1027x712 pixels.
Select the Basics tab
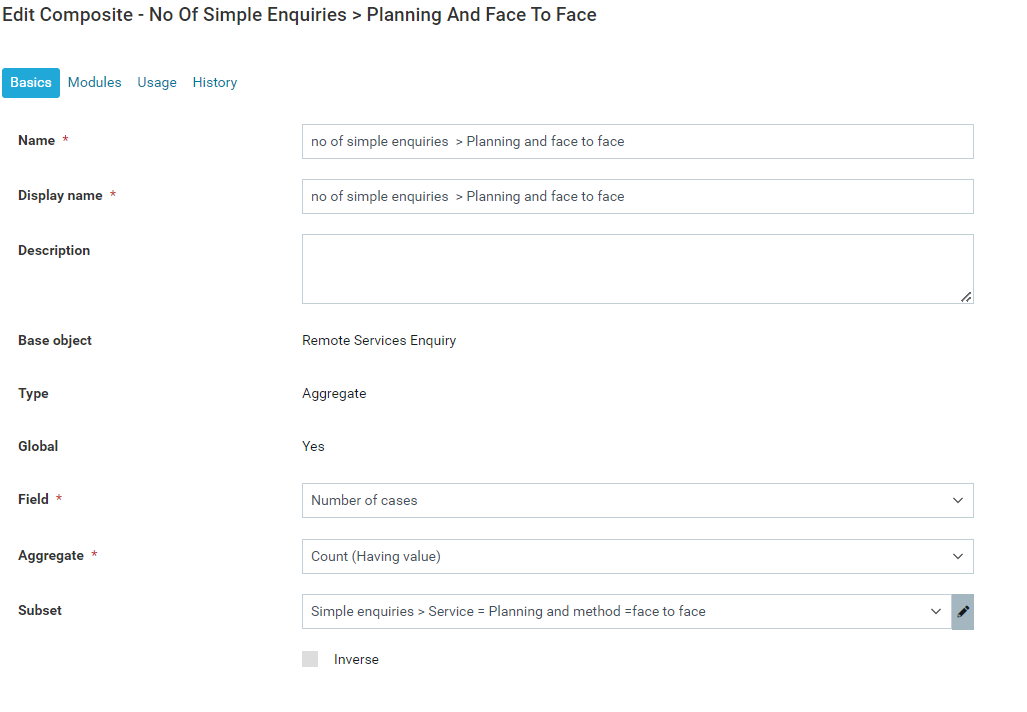click(x=31, y=83)
